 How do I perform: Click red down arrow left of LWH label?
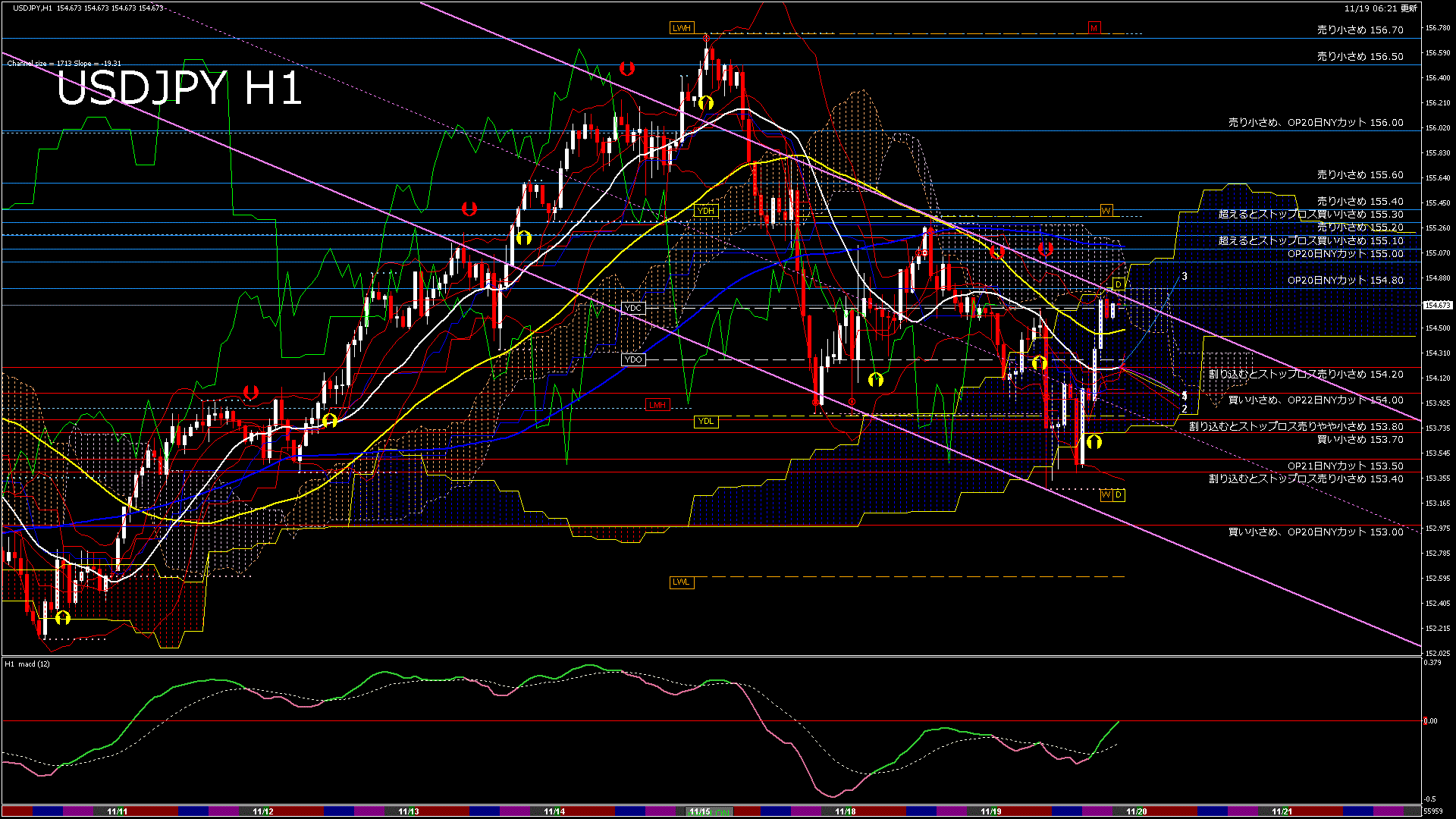pyautogui.click(x=626, y=68)
